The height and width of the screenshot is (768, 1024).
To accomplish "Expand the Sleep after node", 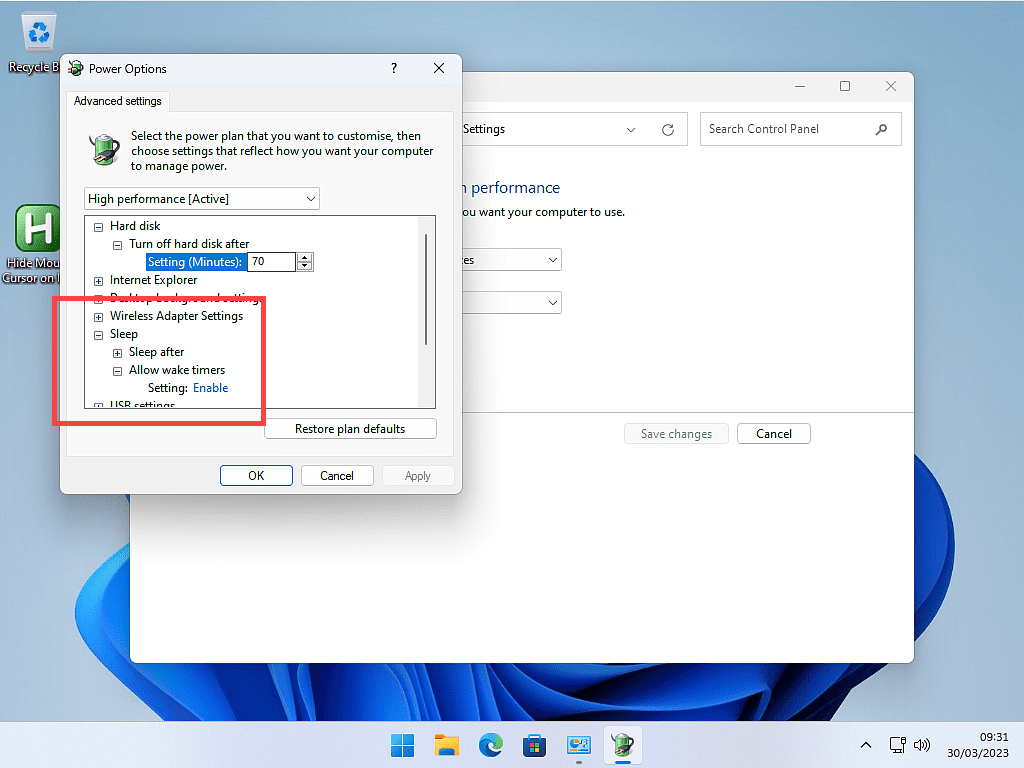I will tap(118, 353).
